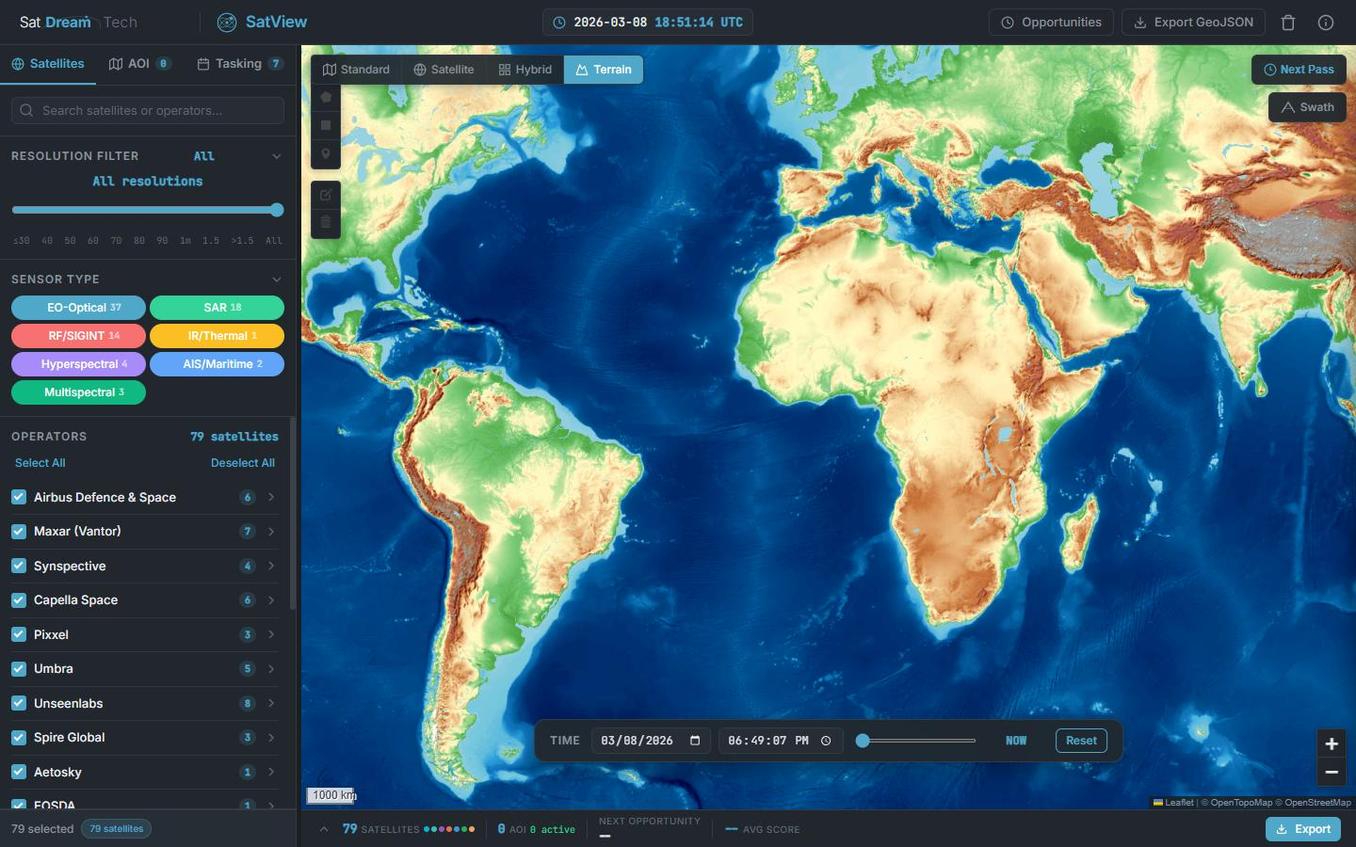Select the place marker tool on the map
The image size is (1356, 847).
(324, 152)
